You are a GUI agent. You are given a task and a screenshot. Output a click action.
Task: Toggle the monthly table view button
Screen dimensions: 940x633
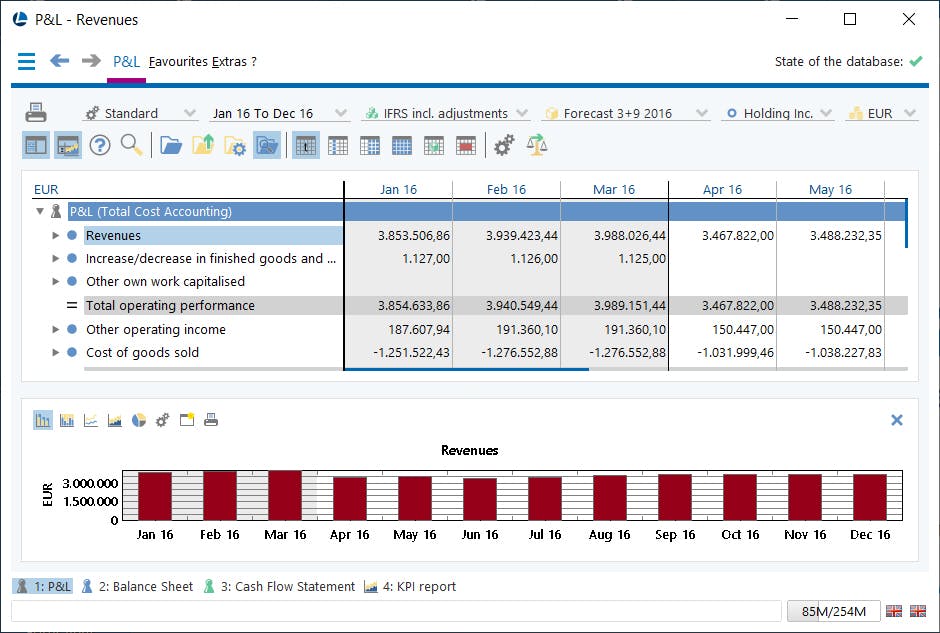click(306, 146)
